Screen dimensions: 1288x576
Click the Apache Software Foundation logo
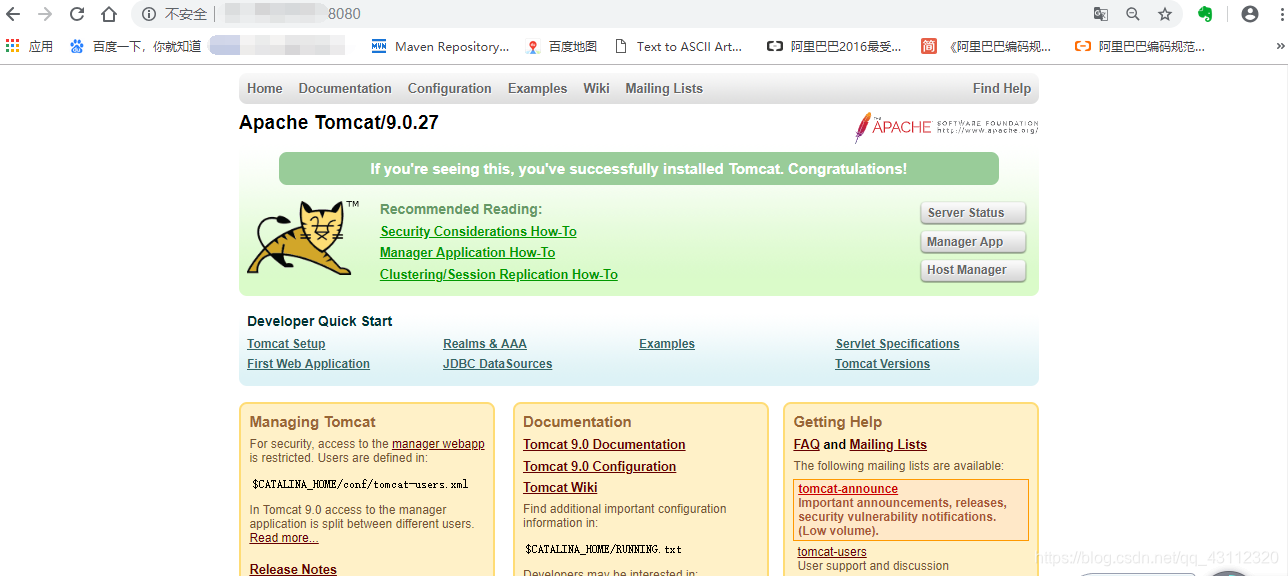click(946, 127)
